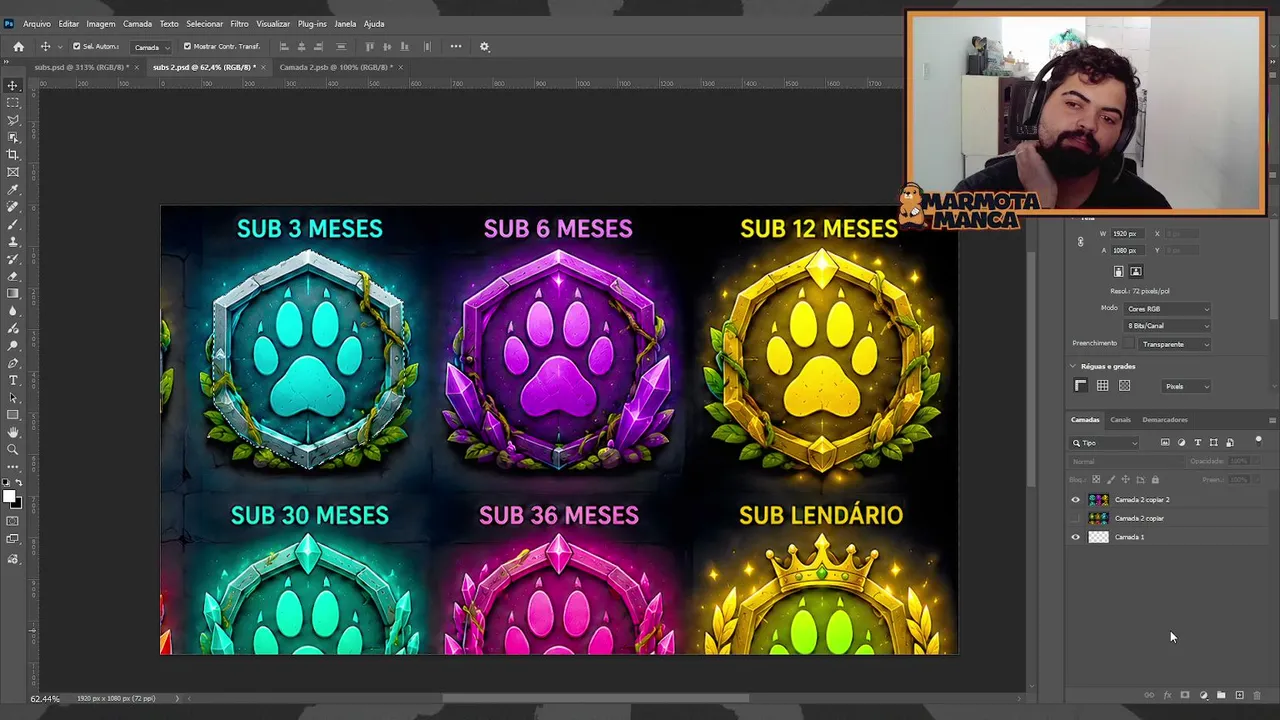This screenshot has width=1280, height=720.
Task: Delete layer with the trash icon
Action: (1257, 695)
